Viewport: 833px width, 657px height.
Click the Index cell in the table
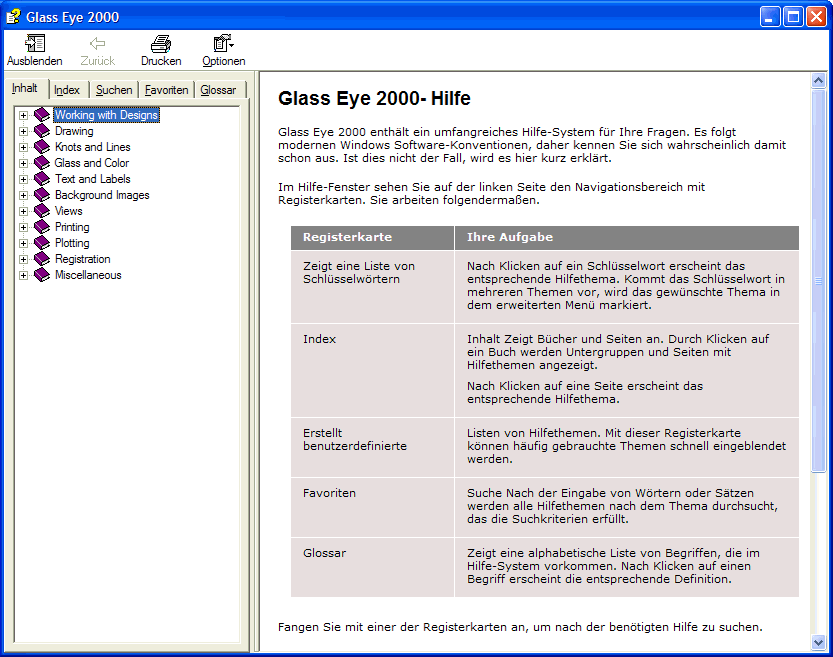[372, 370]
